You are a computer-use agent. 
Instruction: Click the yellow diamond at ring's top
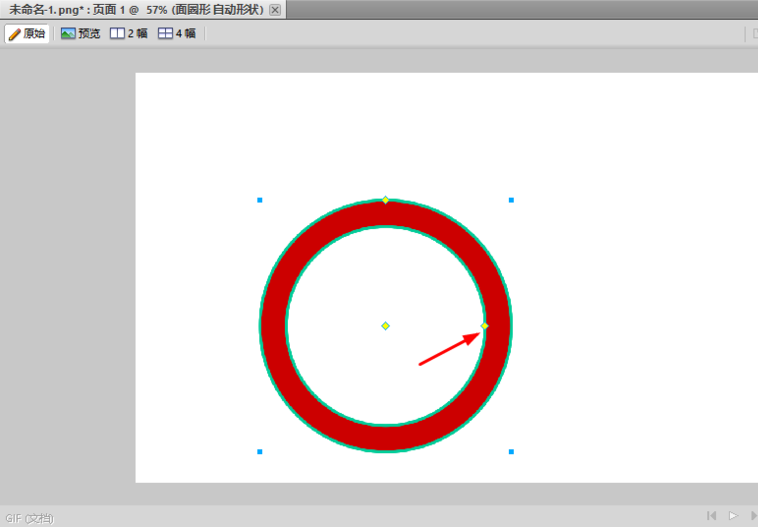tap(385, 200)
